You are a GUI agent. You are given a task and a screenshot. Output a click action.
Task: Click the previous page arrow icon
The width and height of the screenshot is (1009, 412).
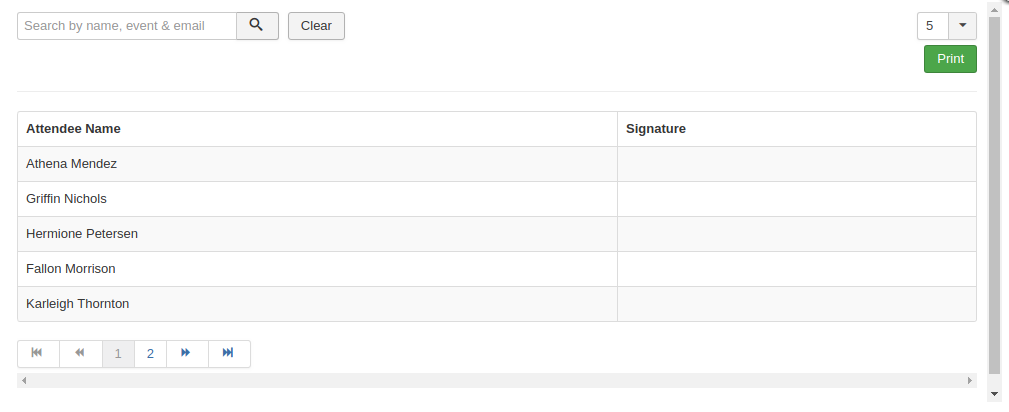coord(80,353)
